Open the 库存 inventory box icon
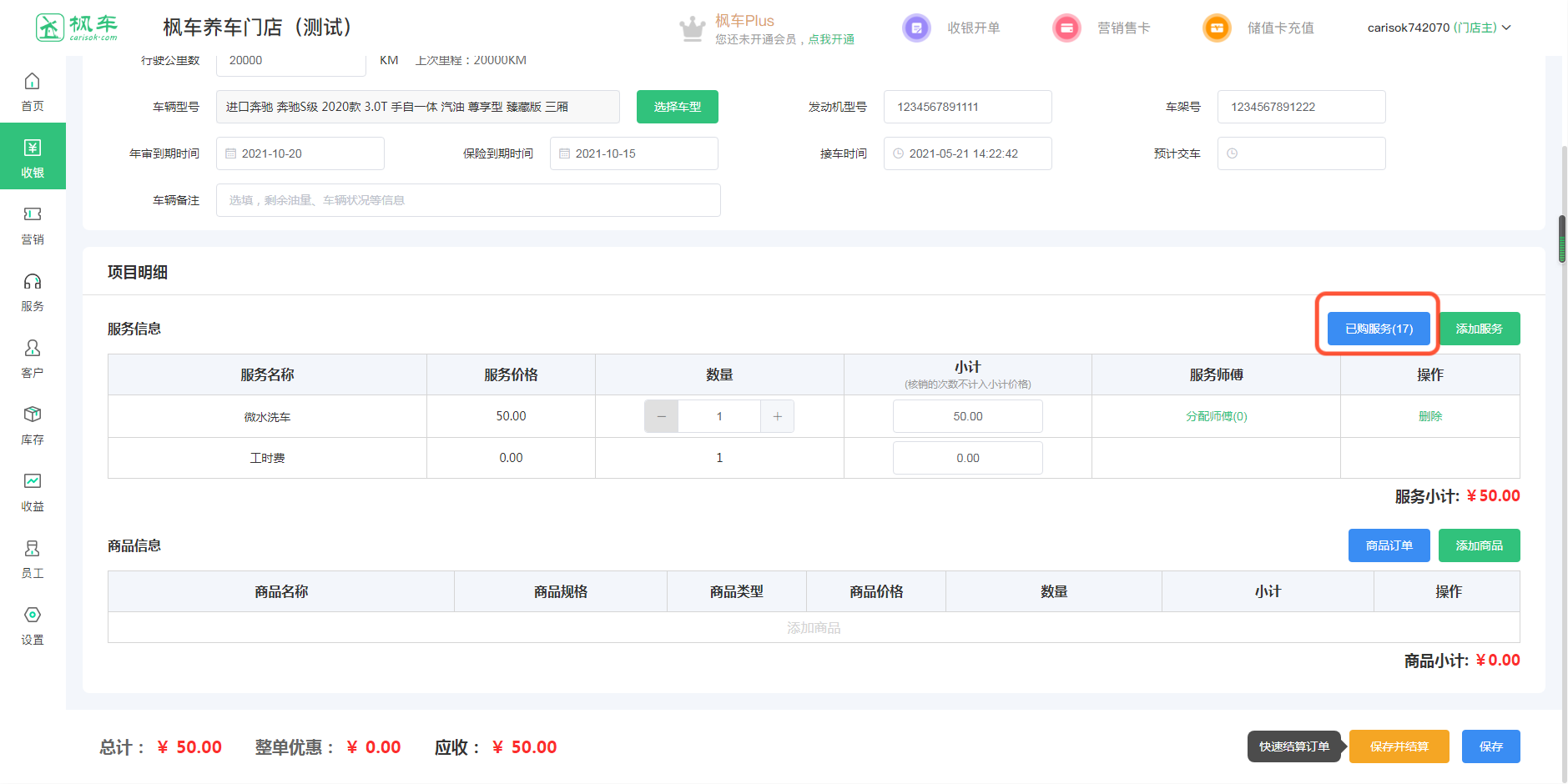1568x784 pixels. point(33,415)
